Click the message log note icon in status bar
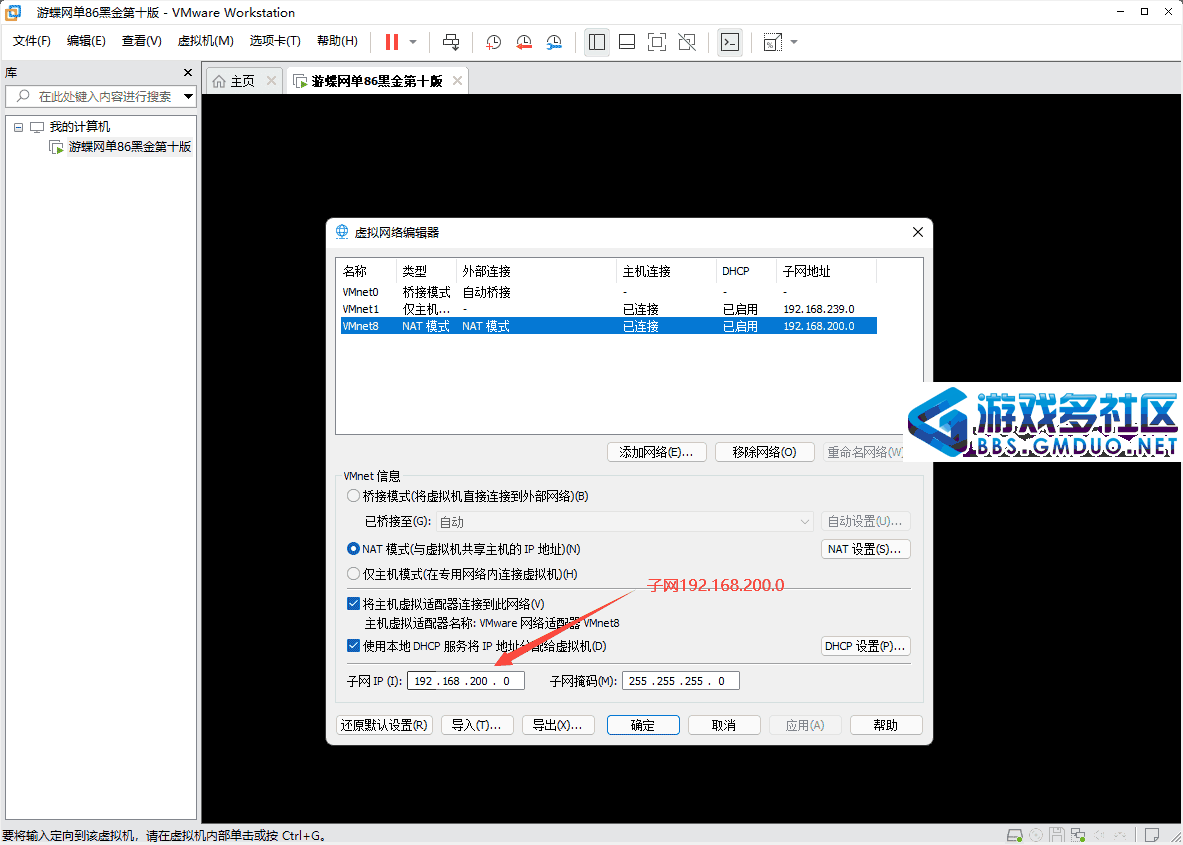 [1151, 835]
